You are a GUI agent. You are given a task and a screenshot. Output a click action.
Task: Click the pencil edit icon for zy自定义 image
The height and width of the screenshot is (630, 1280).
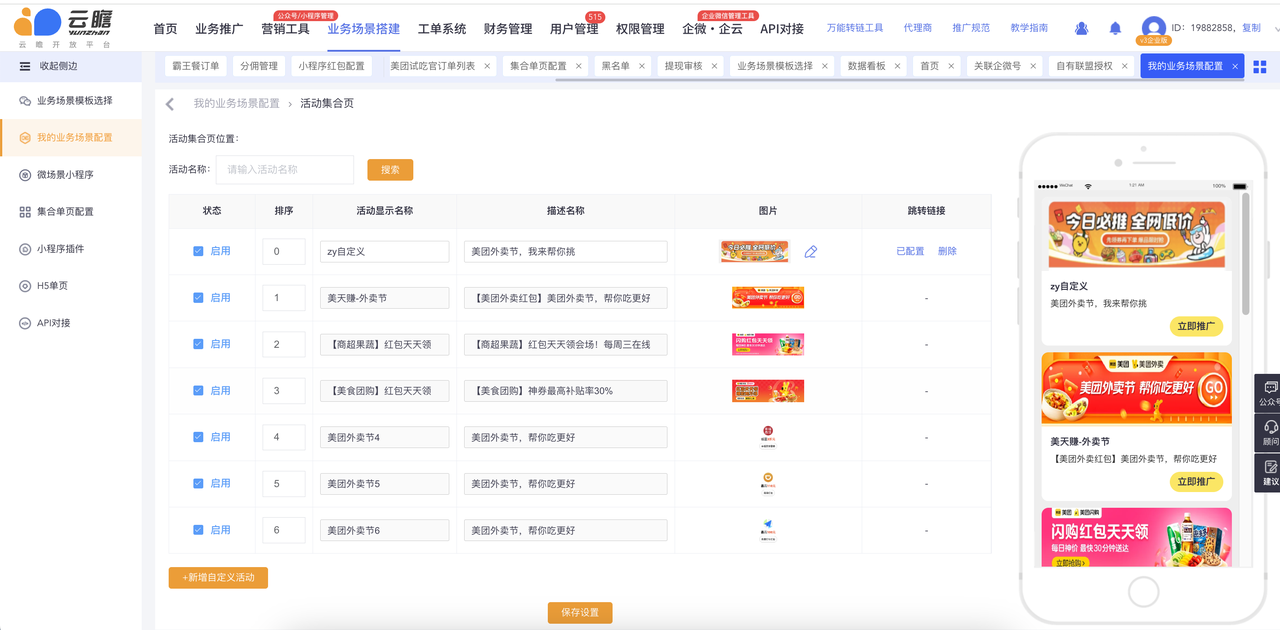pos(811,252)
